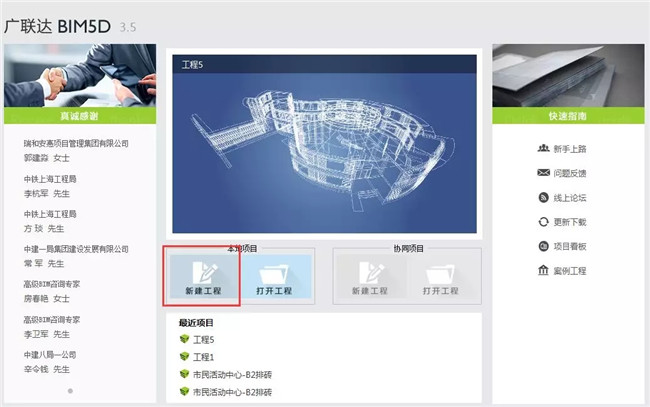
Task: Click the green cube icon beside 工程5
Action: [x=184, y=339]
